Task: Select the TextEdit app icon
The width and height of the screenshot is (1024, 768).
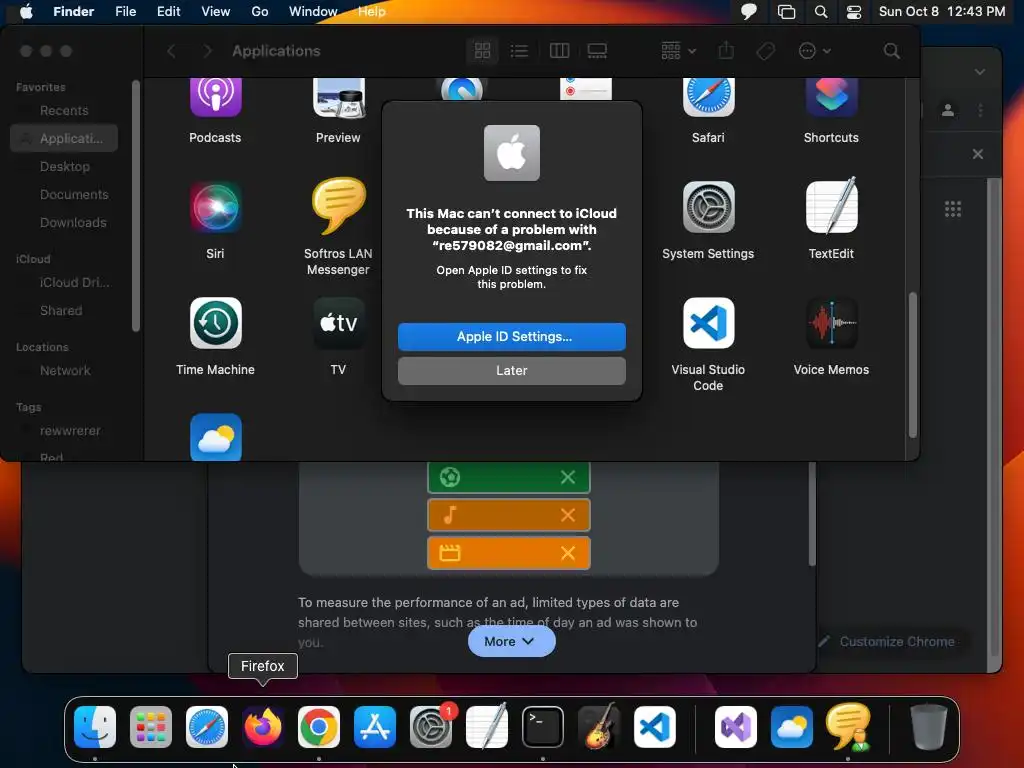Action: (x=831, y=206)
